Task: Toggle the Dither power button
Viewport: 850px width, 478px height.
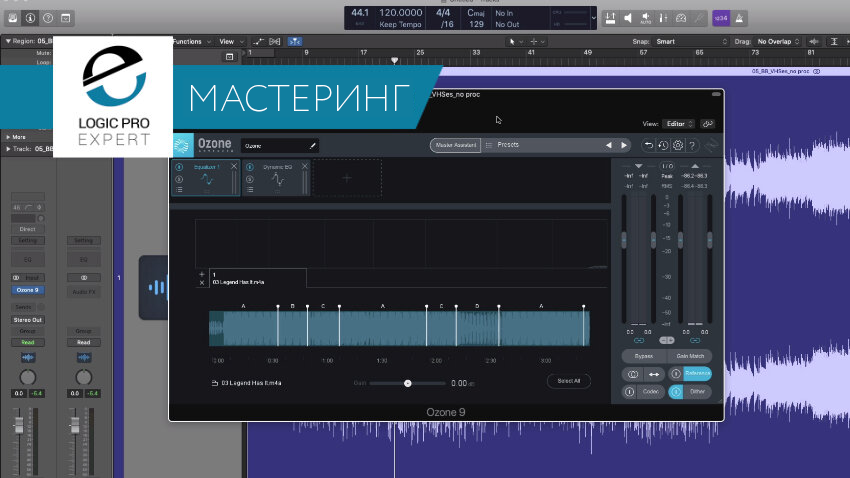Action: click(675, 392)
